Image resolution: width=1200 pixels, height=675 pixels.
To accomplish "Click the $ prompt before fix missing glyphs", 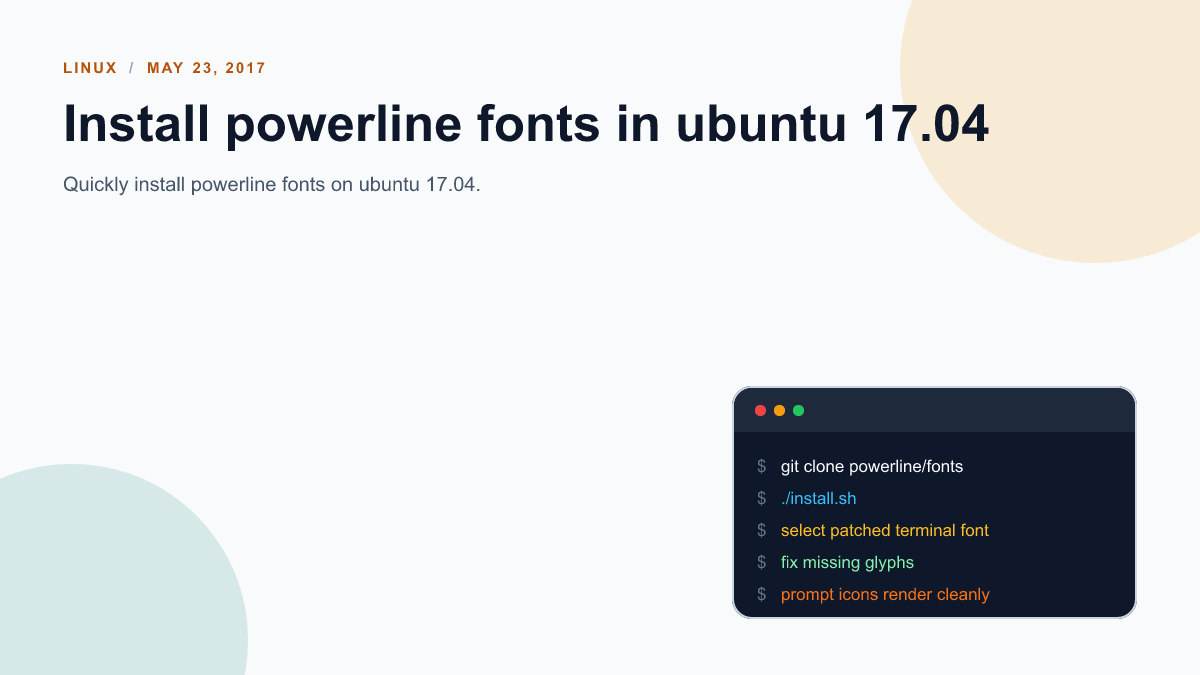I will coord(761,562).
